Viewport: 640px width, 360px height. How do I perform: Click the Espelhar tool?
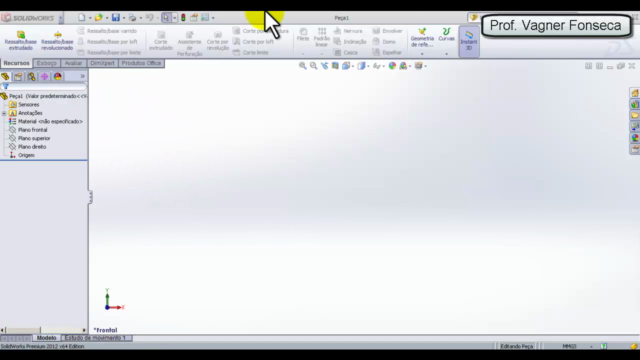(387, 52)
